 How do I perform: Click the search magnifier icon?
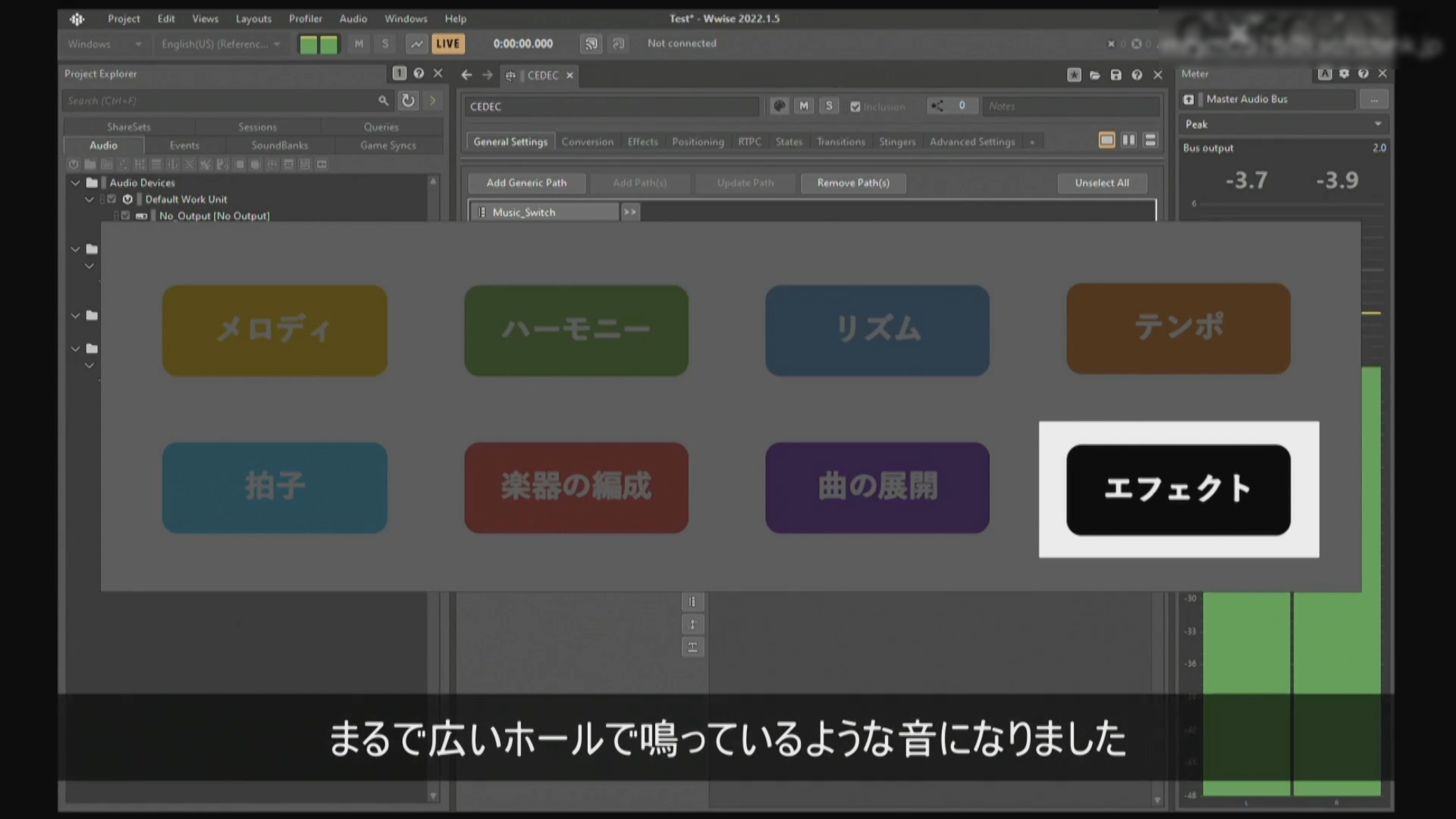point(383,101)
